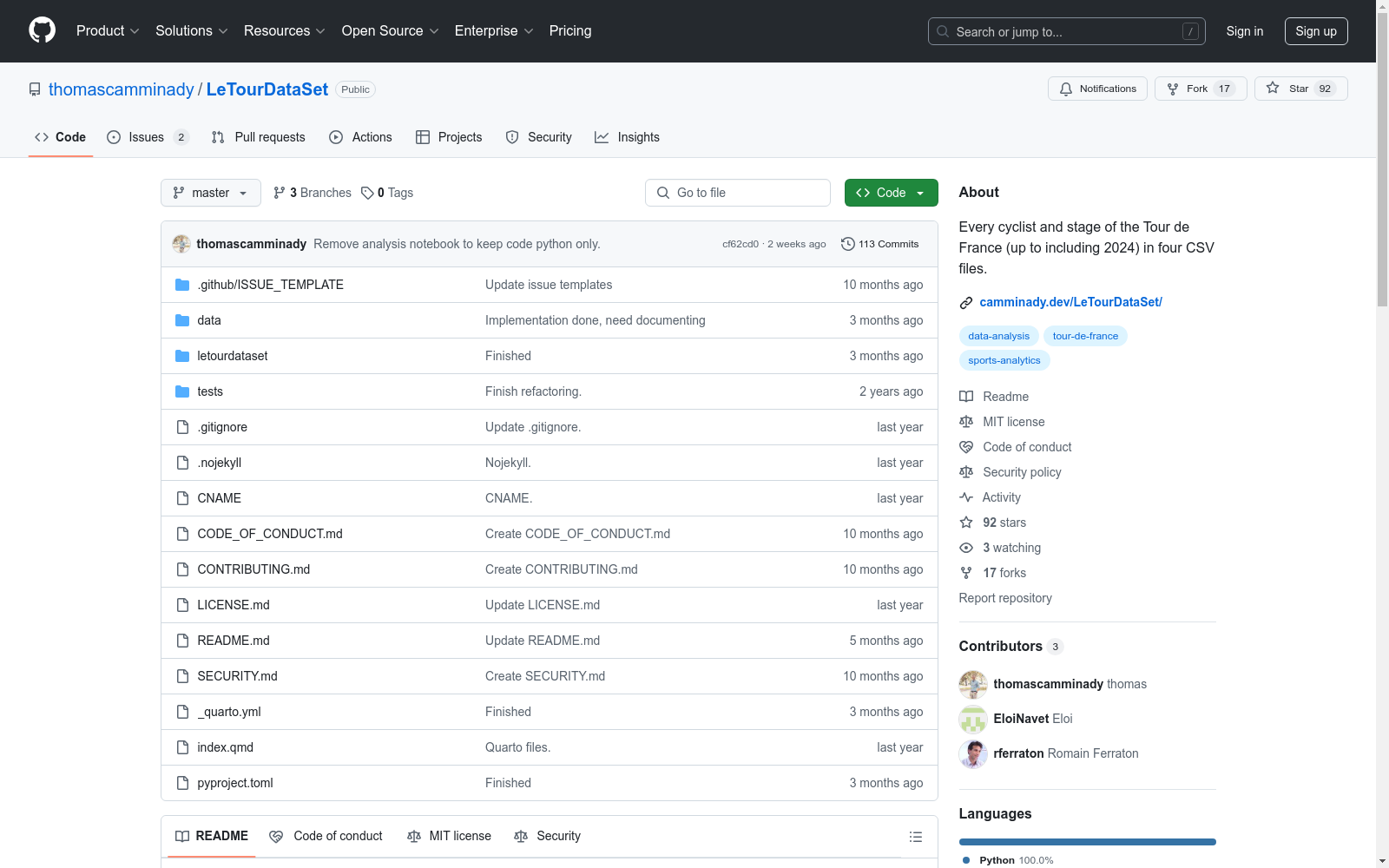Click the Code of conduct heart icon
This screenshot has height=868, width=1389.
point(966,447)
